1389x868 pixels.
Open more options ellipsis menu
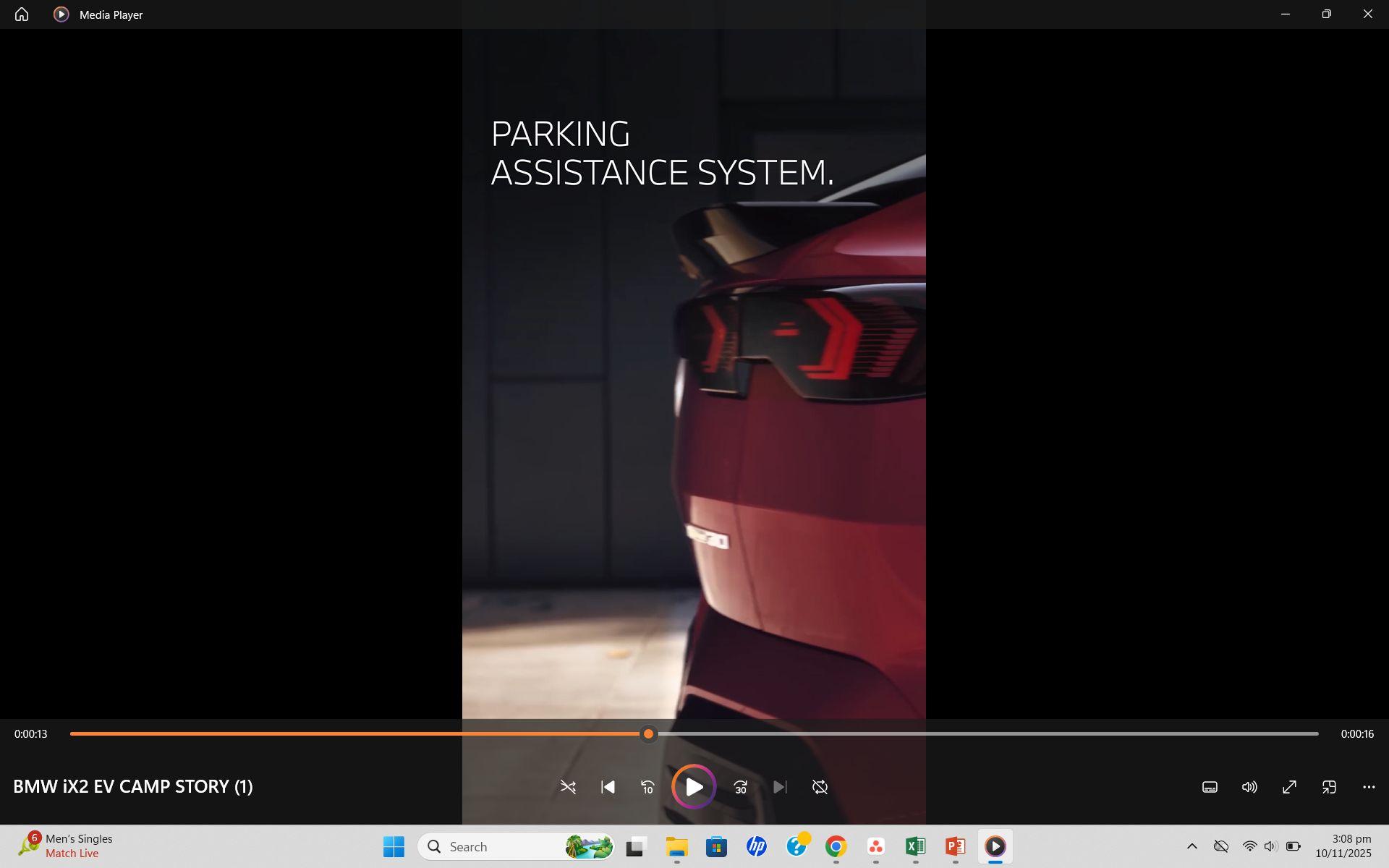1369,787
